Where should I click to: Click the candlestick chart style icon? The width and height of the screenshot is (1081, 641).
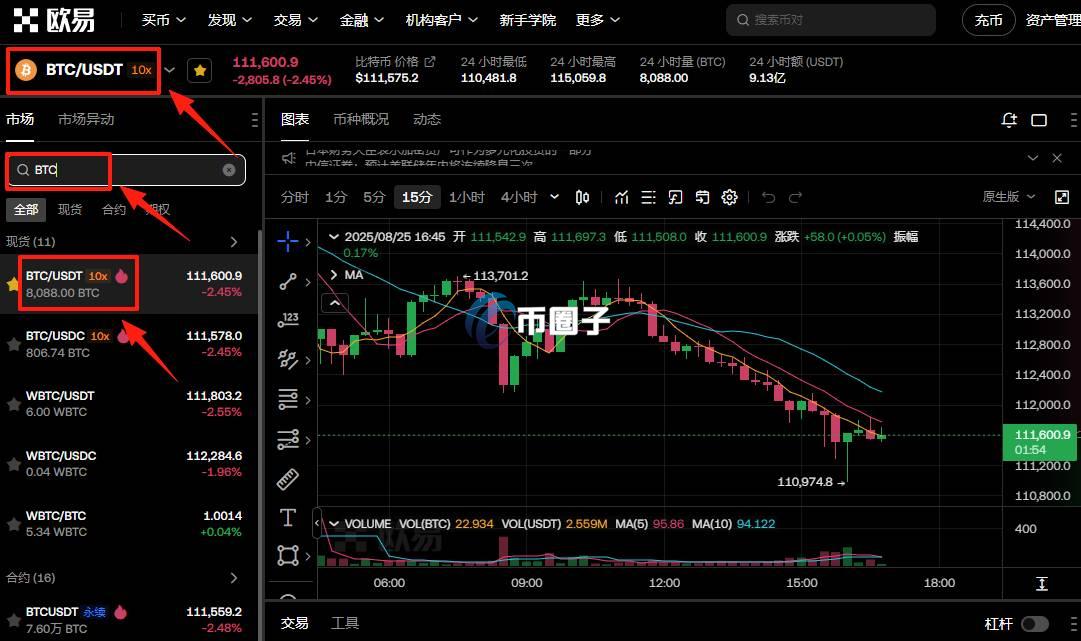pos(583,197)
